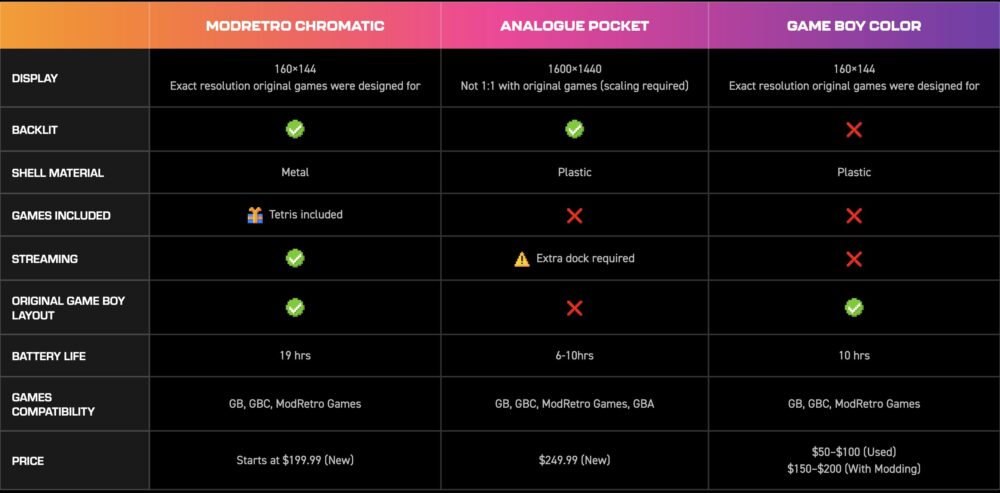Click the Battery Life row label
The height and width of the screenshot is (493, 1000).
tap(47, 356)
